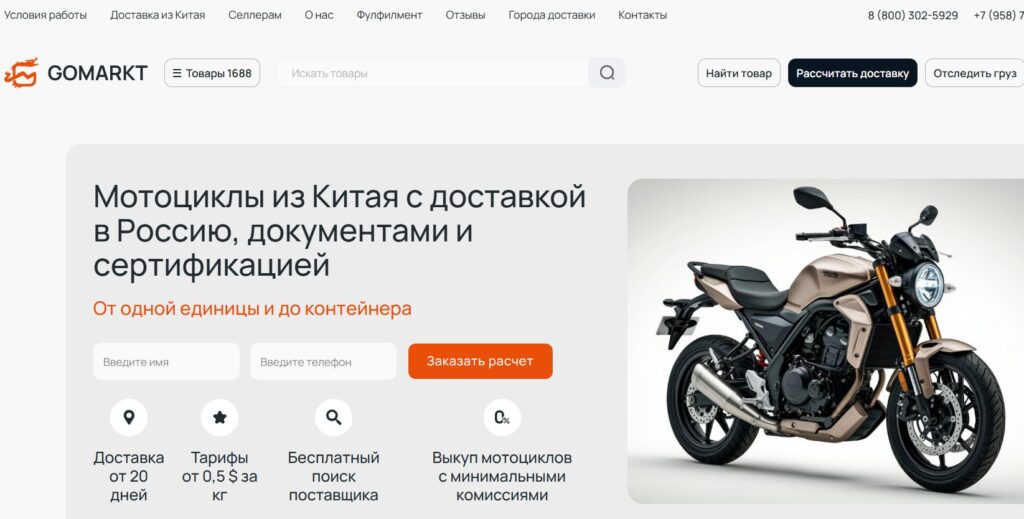Viewport: 1024px width, 519px height.
Task: Click the 0% commission icon
Action: pos(502,417)
